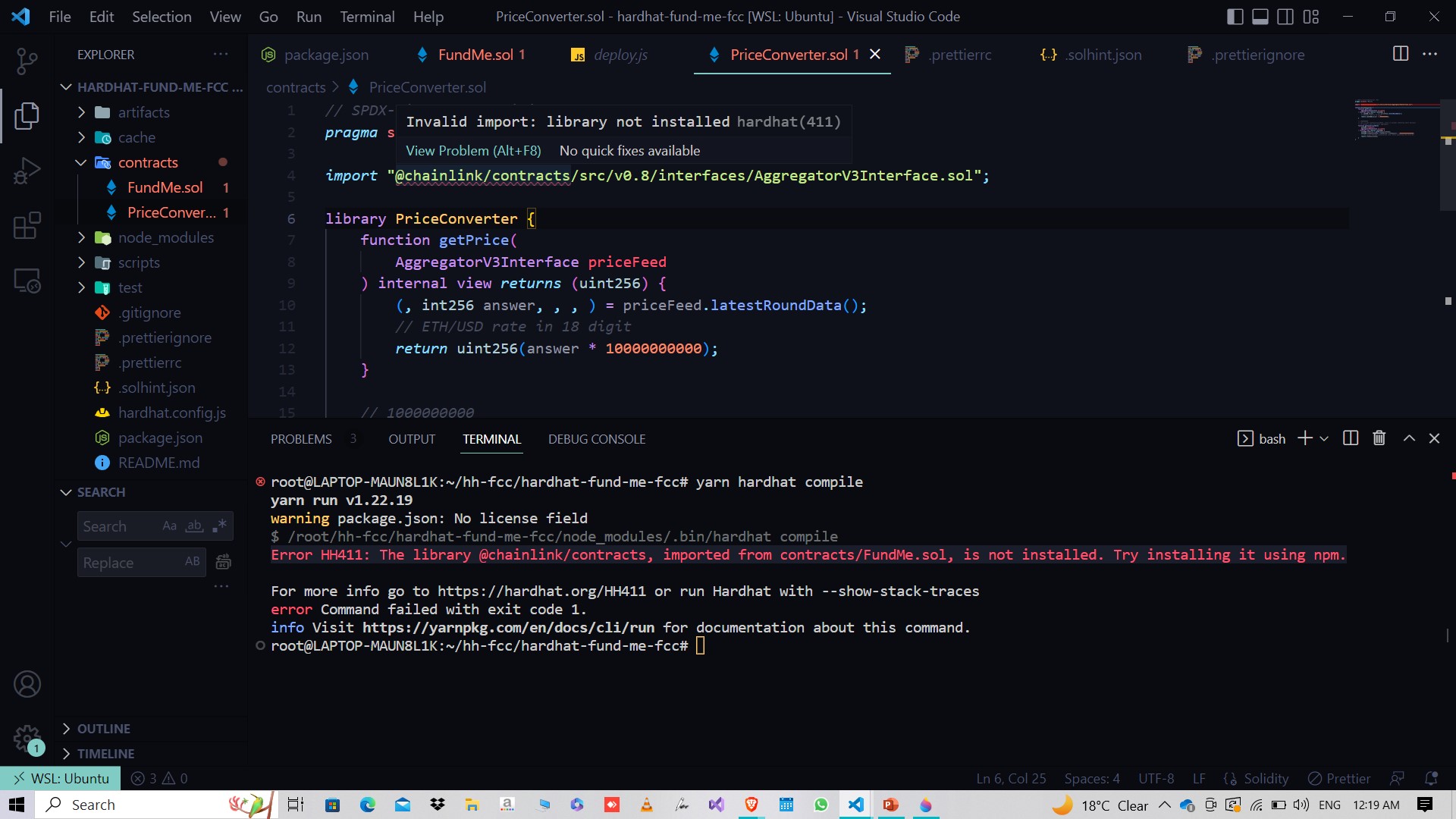1456x819 pixels.
Task: Open editor more actions ellipsis
Action: [1429, 54]
